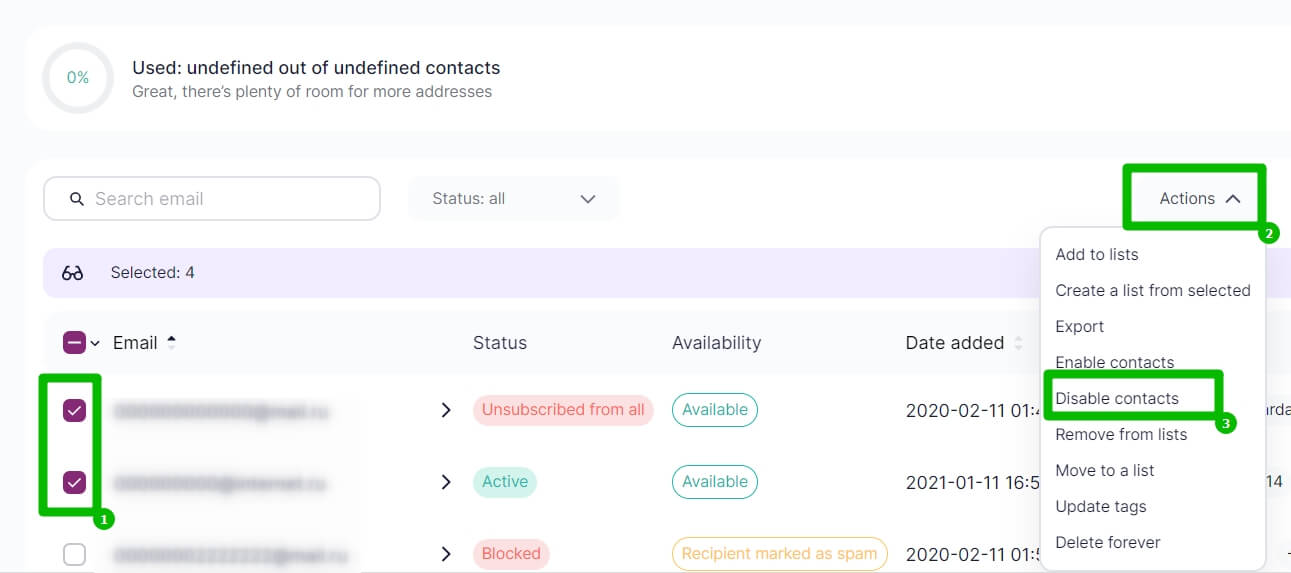
Task: Click the Selected: 4 label
Action: point(152,272)
